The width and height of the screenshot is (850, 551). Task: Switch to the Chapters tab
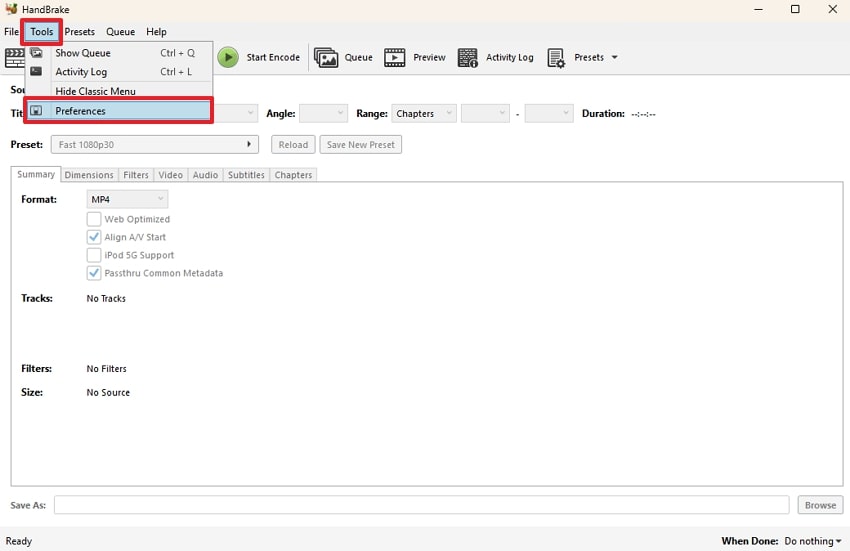point(293,175)
